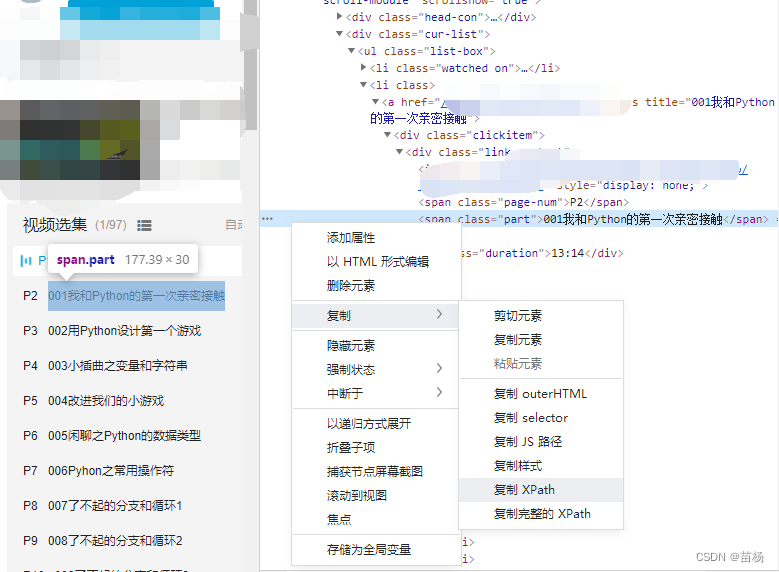This screenshot has height=572, width=779.
Task: Choose 焦点 menu entry
Action: click(376, 519)
